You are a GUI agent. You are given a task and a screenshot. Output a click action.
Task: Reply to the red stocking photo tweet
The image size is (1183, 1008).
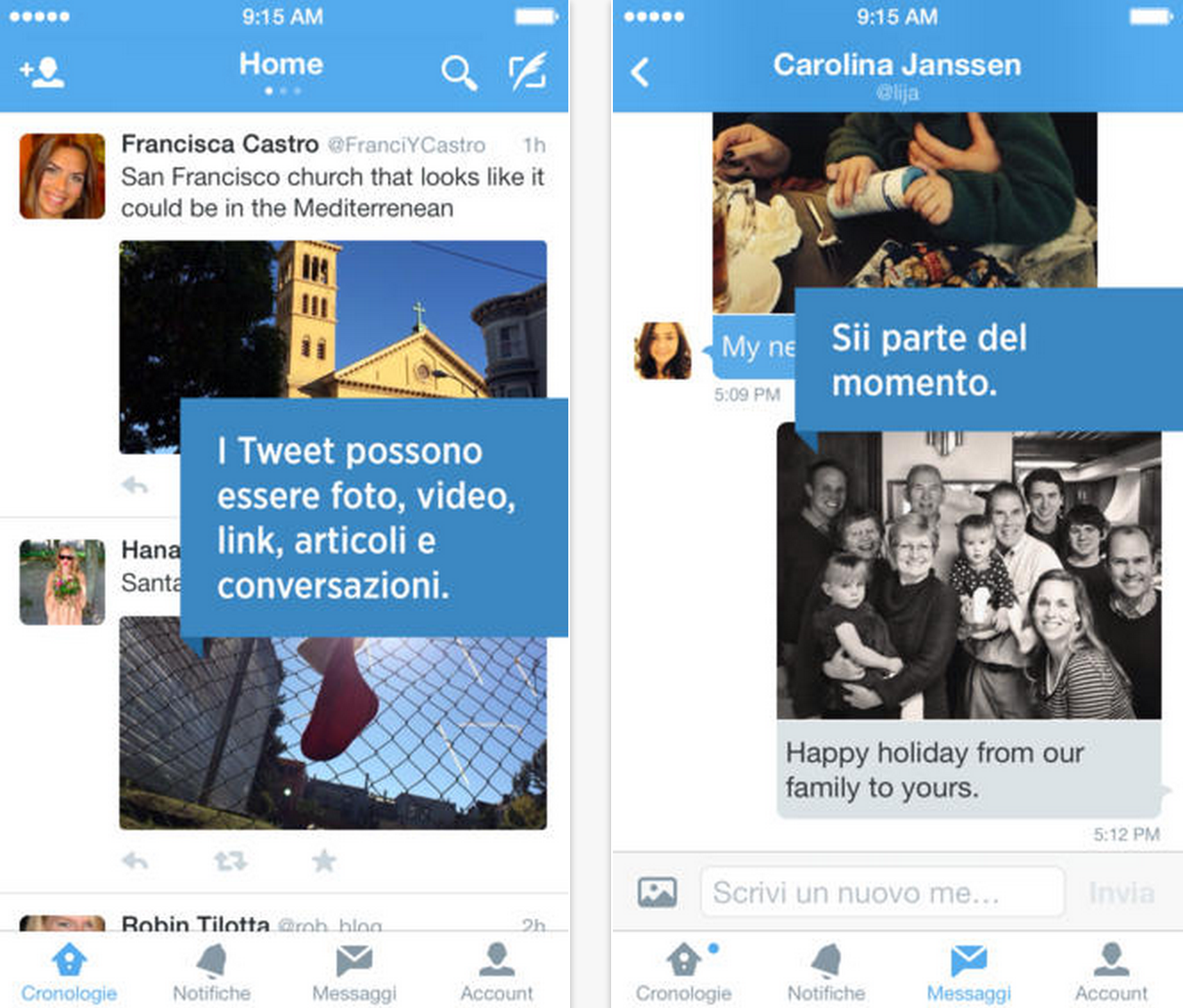point(135,861)
